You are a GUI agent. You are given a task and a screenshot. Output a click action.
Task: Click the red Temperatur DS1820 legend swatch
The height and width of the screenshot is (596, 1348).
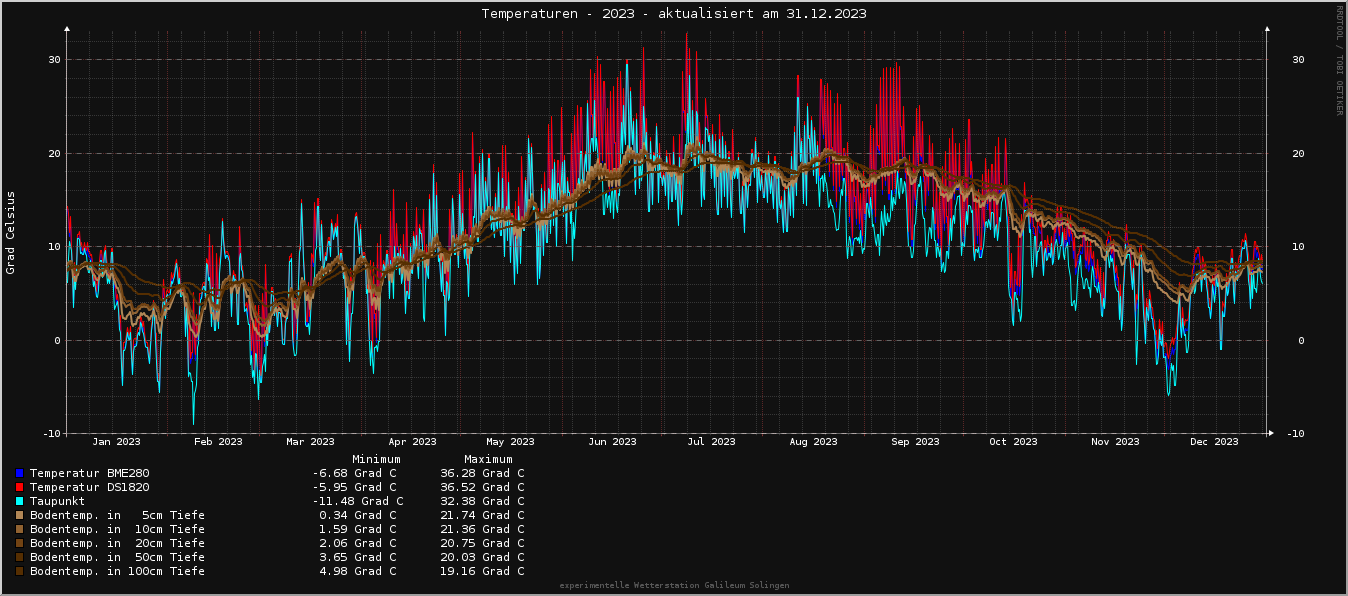click(x=19, y=487)
